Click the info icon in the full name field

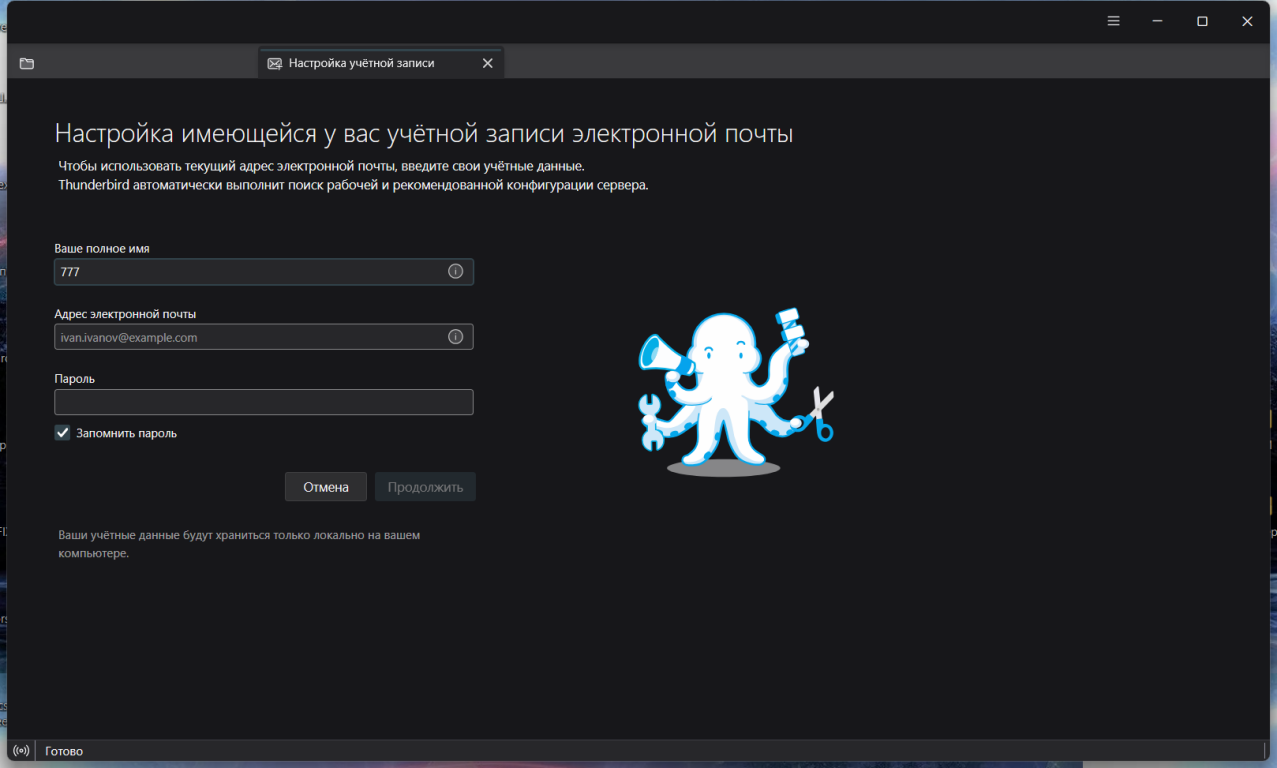(455, 271)
